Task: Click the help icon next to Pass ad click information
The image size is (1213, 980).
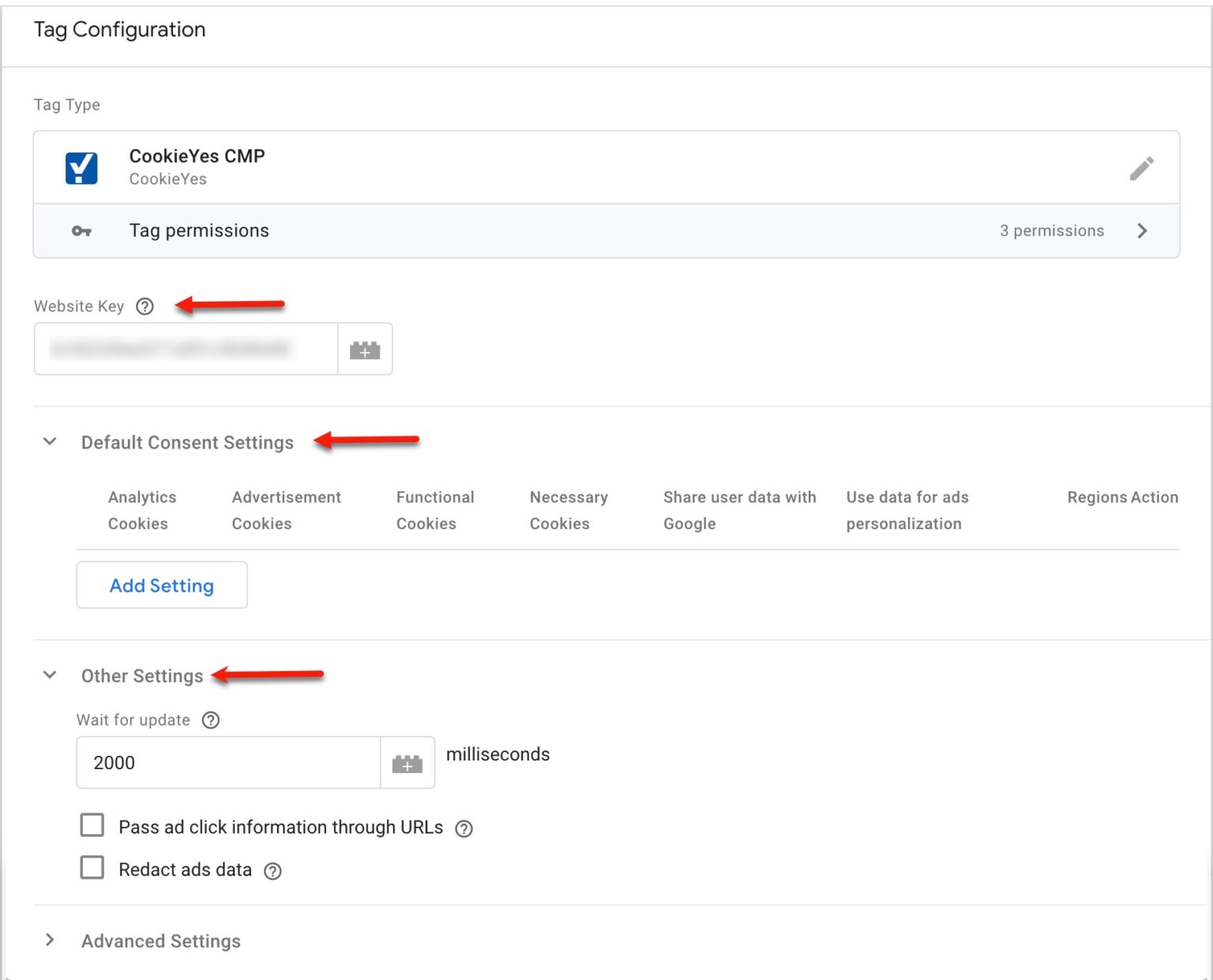Action: (x=464, y=828)
